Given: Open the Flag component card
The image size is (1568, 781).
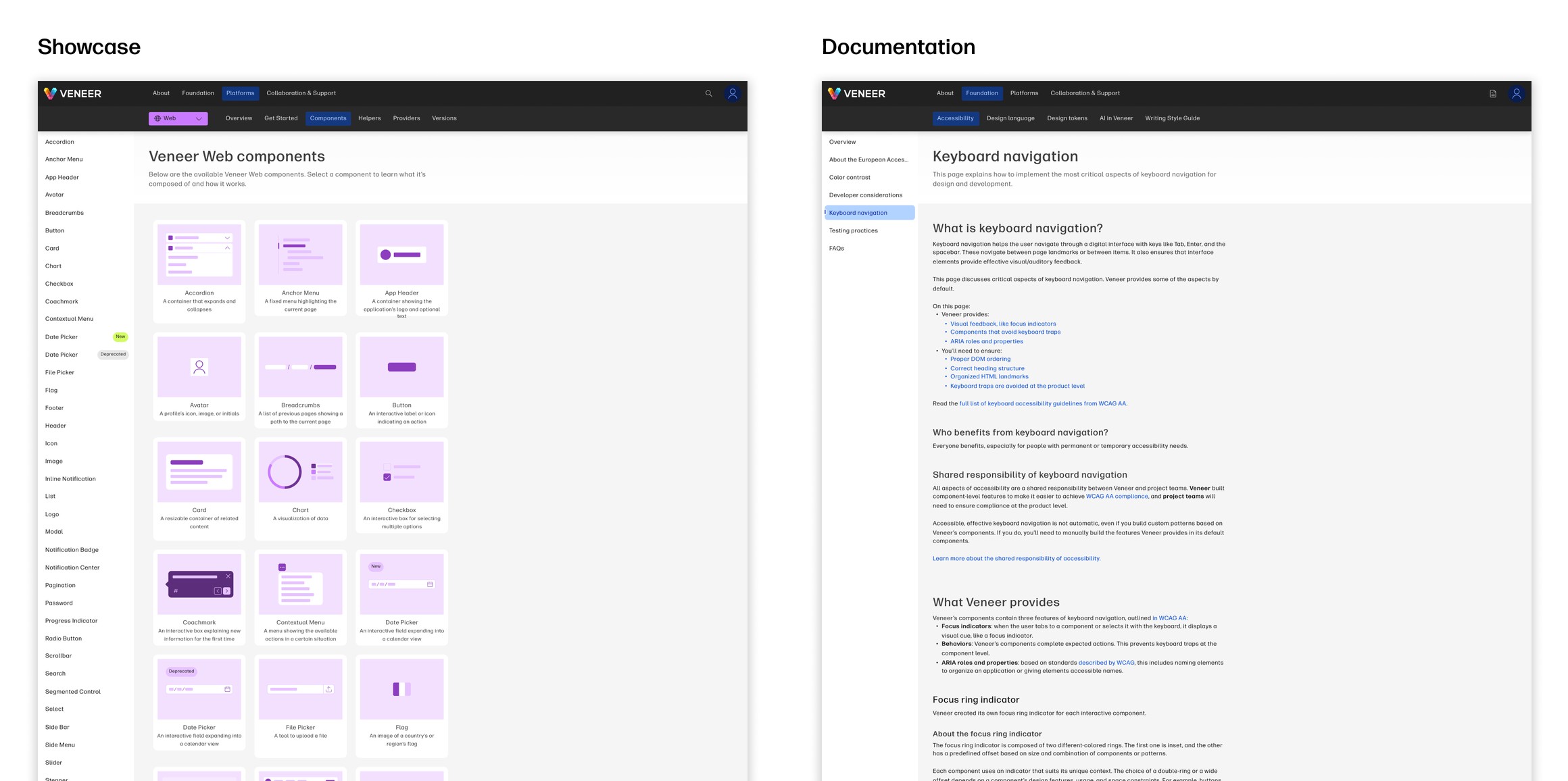Looking at the screenshot, I should point(402,706).
